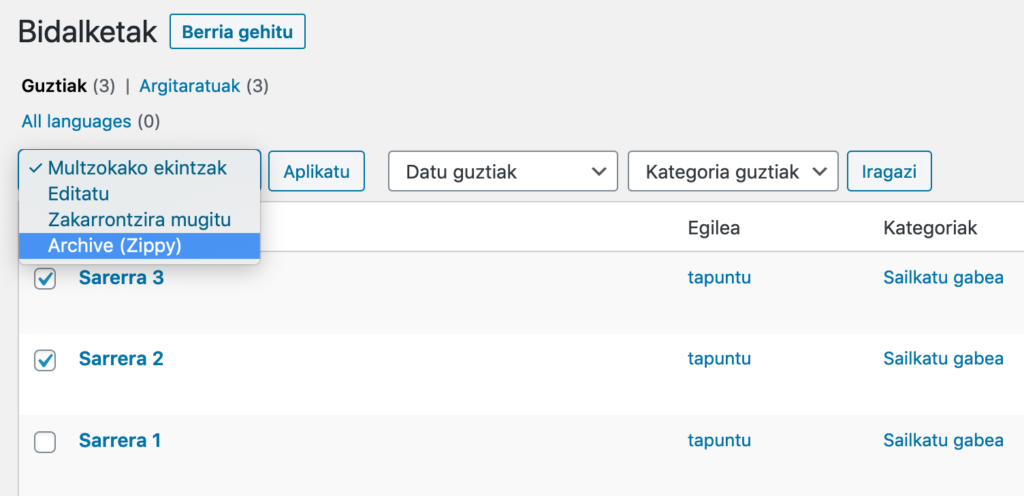Click Sailkatu gabea category for Sarrera 1
1024x496 pixels.
click(943, 441)
